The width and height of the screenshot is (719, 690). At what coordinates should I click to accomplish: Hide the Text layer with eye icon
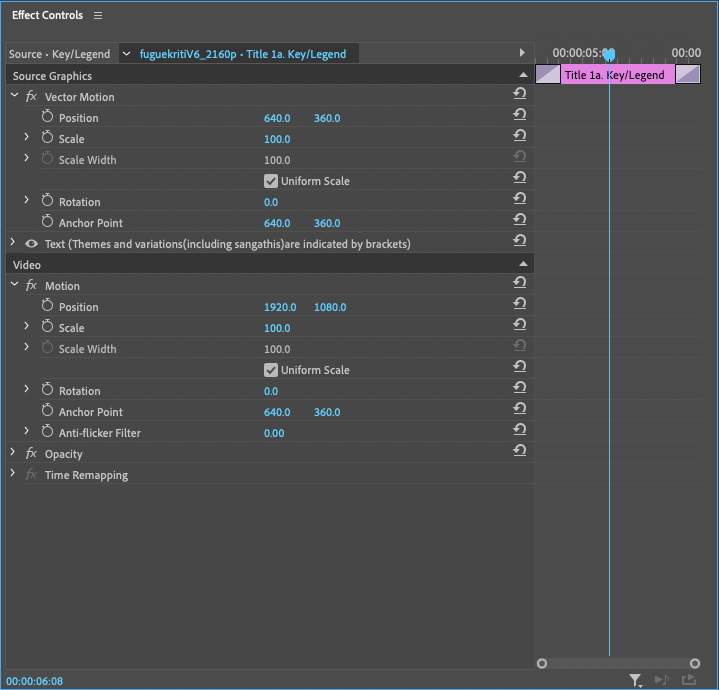[31, 244]
